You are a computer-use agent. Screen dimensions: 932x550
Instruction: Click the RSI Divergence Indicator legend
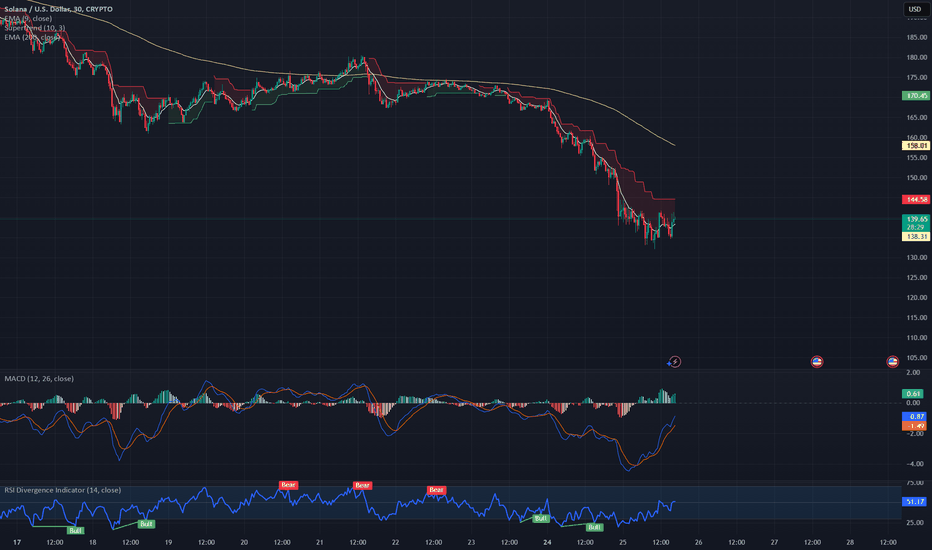pyautogui.click(x=62, y=490)
